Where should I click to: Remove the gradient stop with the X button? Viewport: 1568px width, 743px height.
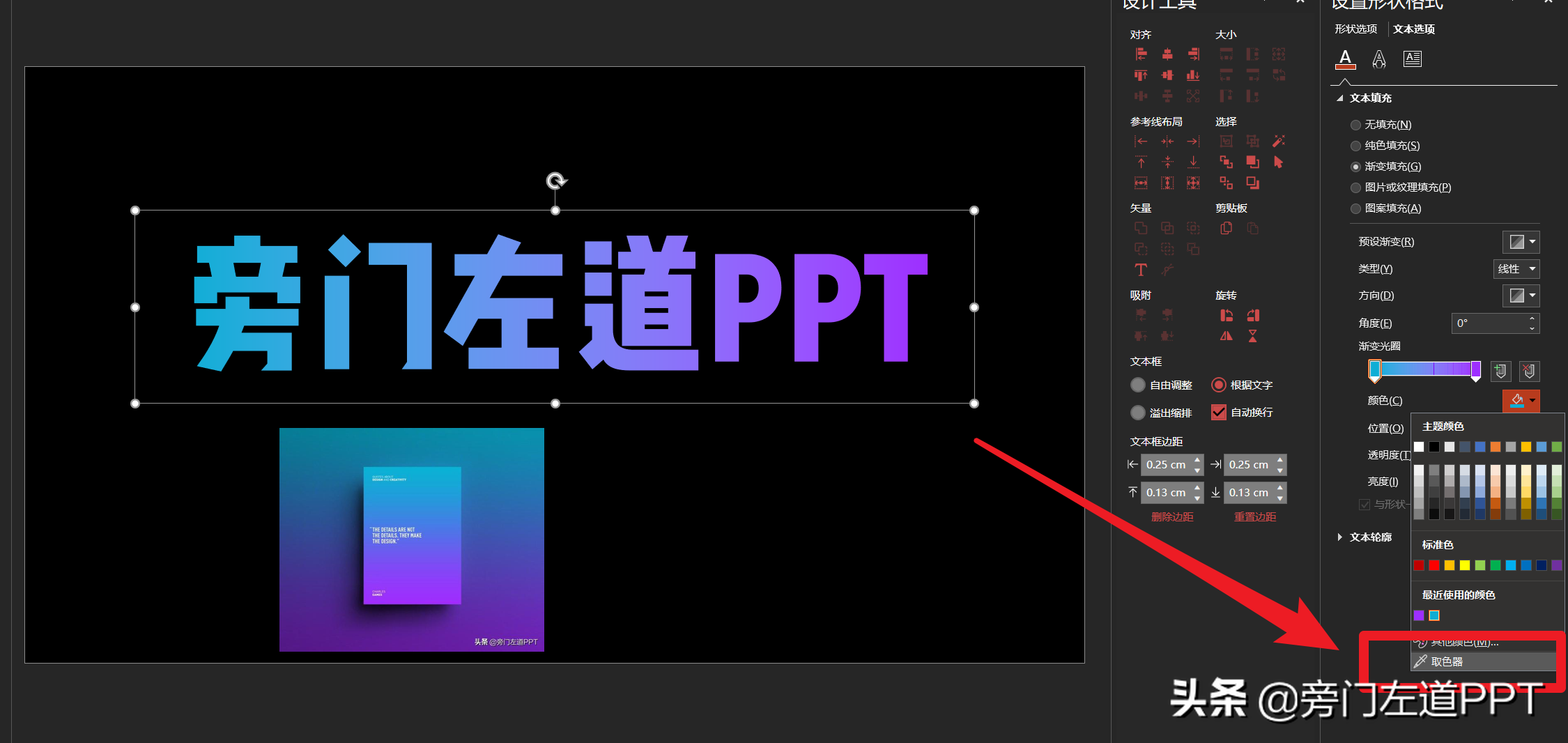click(1529, 371)
